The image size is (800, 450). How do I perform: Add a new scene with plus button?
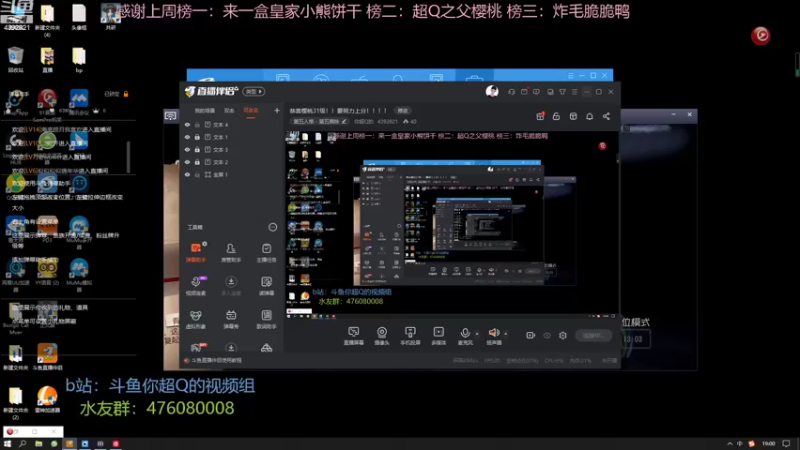[x=277, y=110]
